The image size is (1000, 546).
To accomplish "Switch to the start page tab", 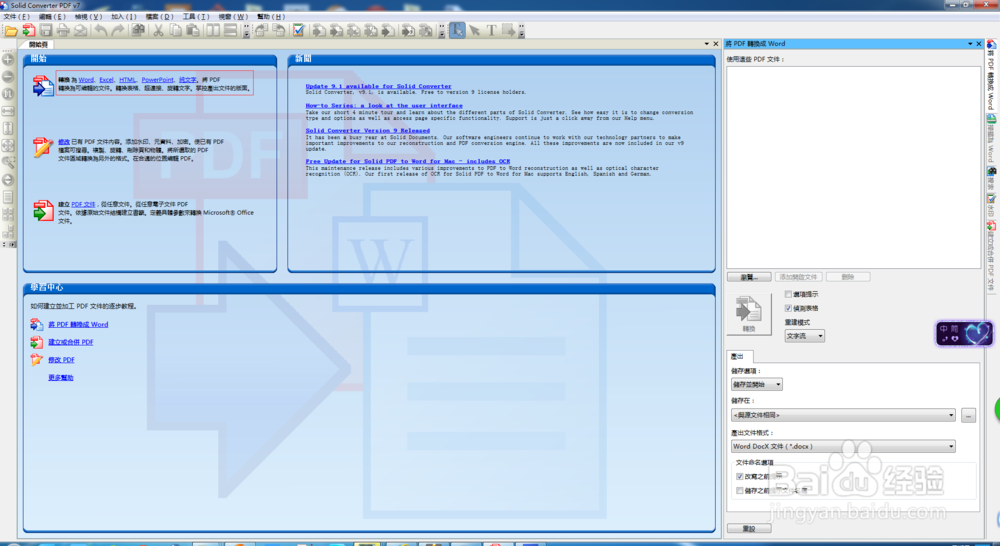I will coord(36,44).
